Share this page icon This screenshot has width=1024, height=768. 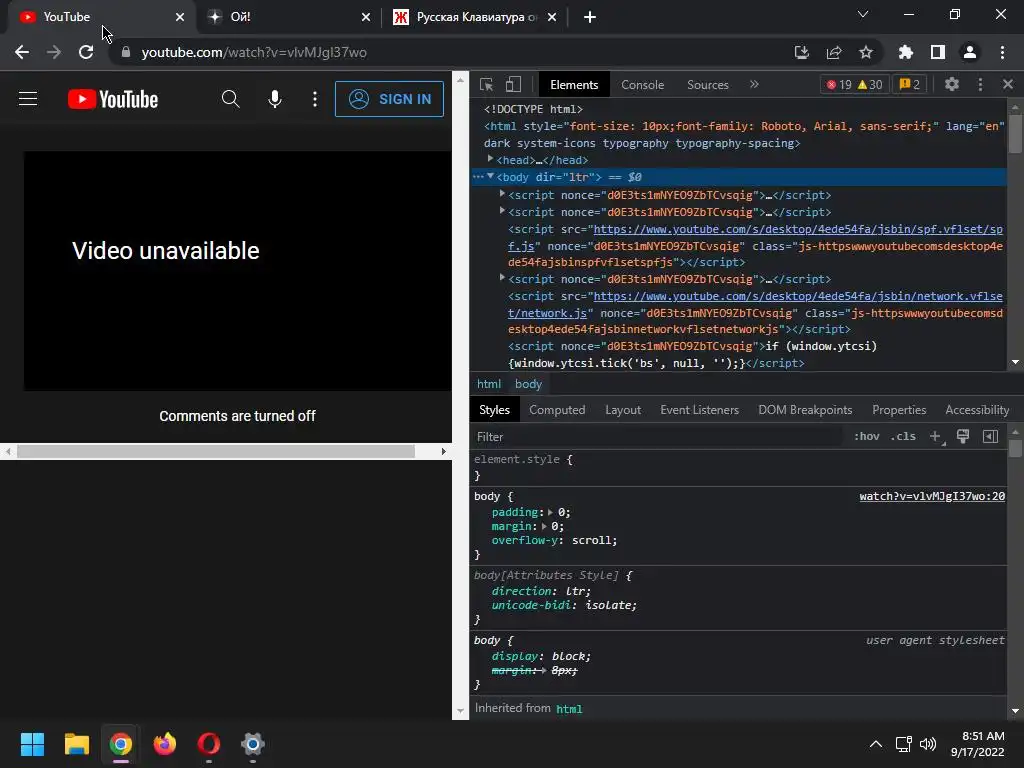(x=834, y=52)
